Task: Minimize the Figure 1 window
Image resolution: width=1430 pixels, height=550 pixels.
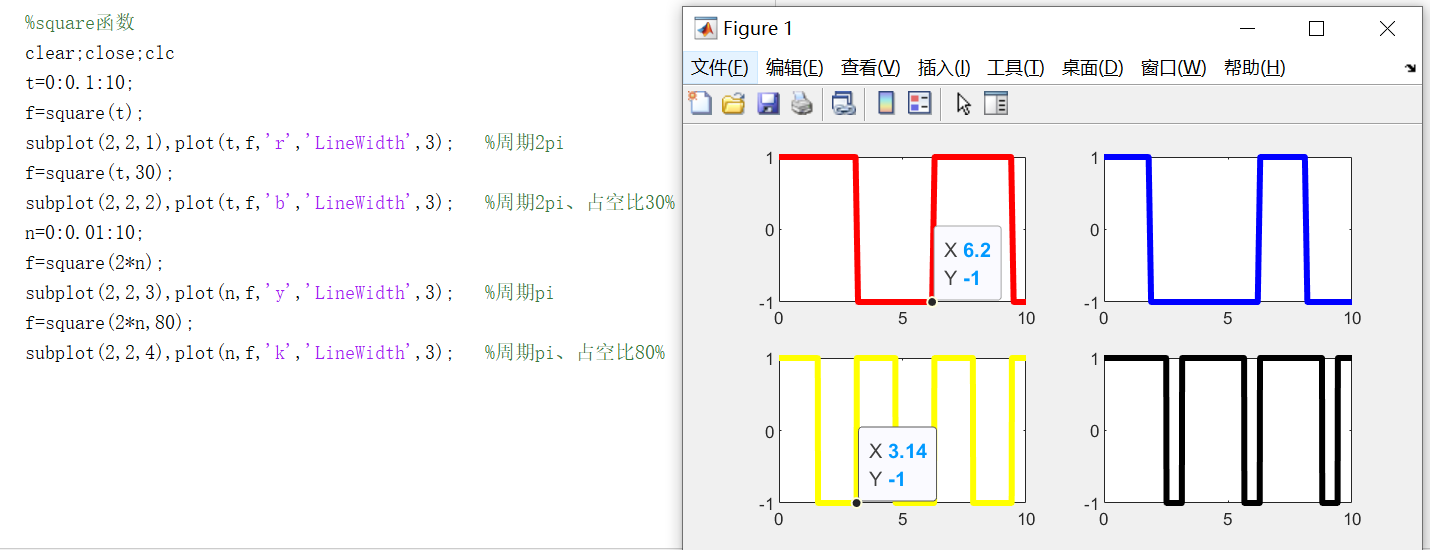Action: click(1246, 29)
